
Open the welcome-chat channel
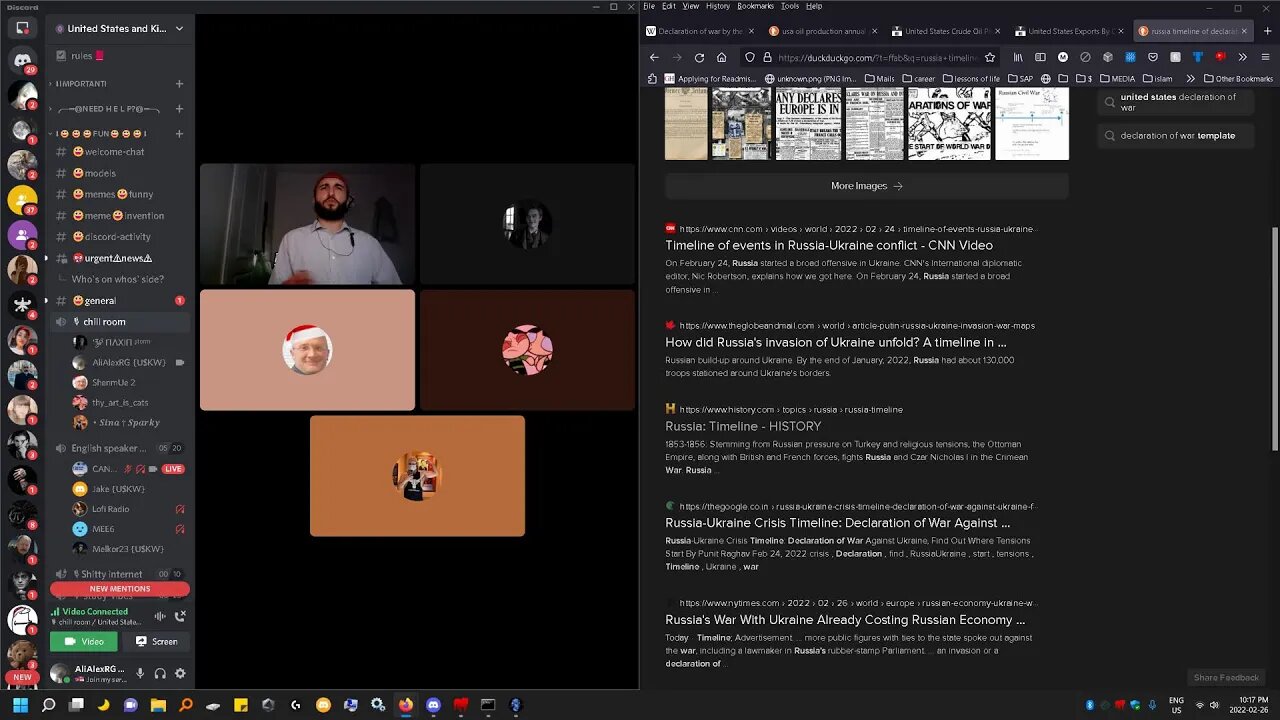click(x=120, y=152)
